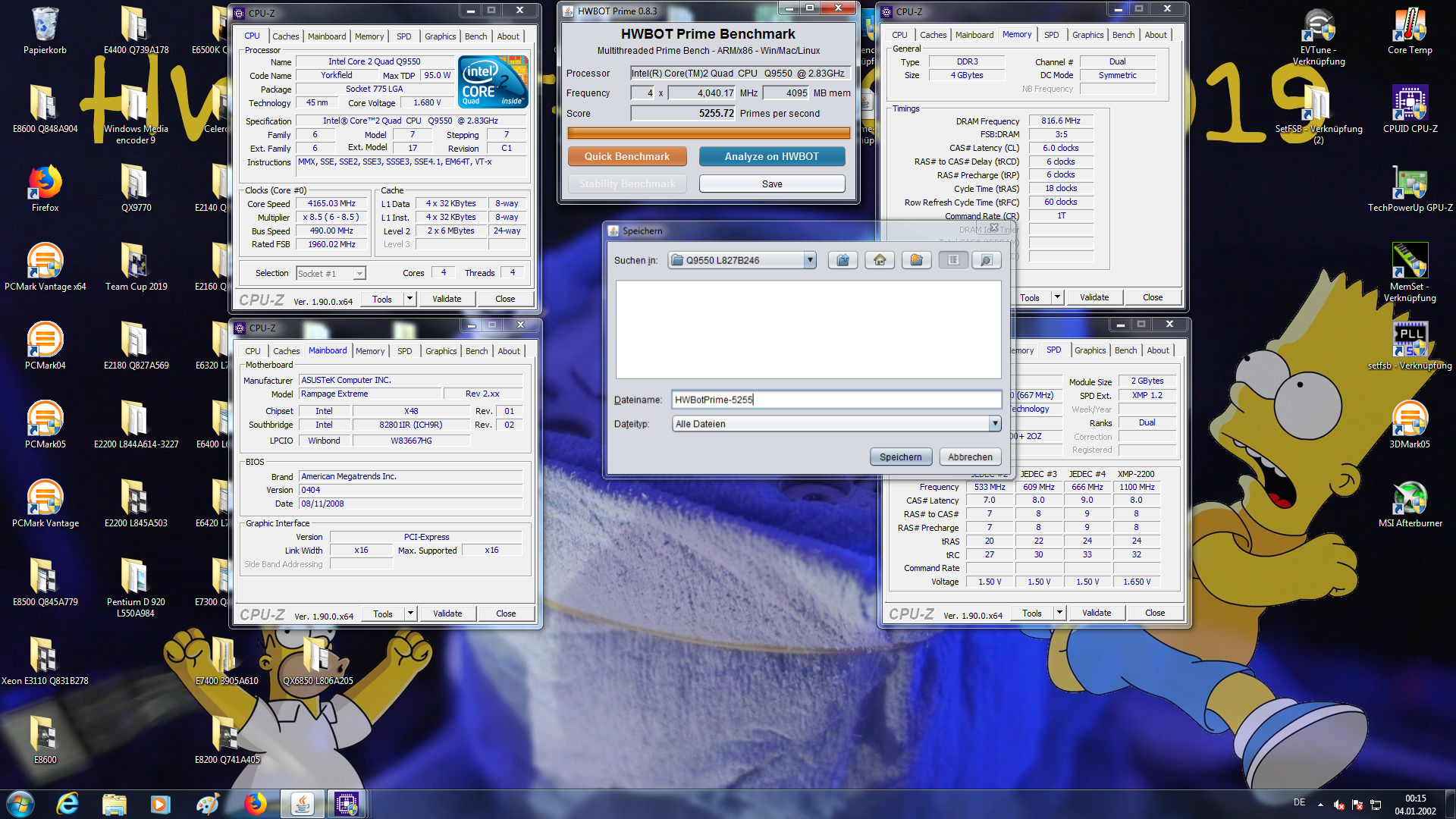Cancel the save dialog with Abbrechen
This screenshot has width=1456, height=819.
click(970, 457)
